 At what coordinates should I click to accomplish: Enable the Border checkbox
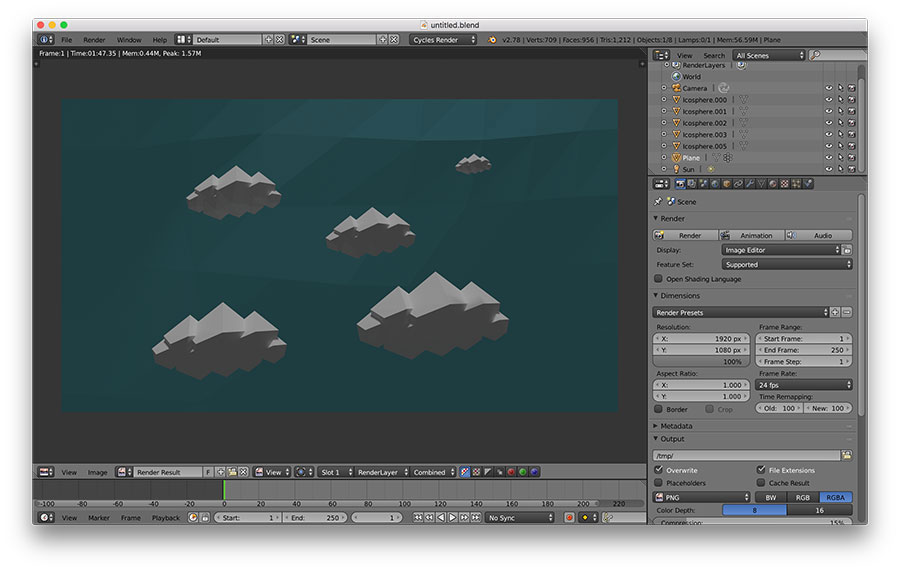658,409
